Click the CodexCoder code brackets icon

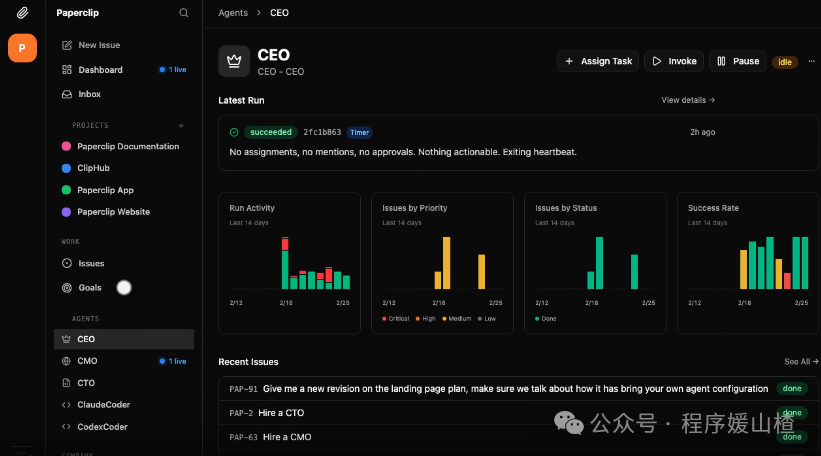coord(66,427)
